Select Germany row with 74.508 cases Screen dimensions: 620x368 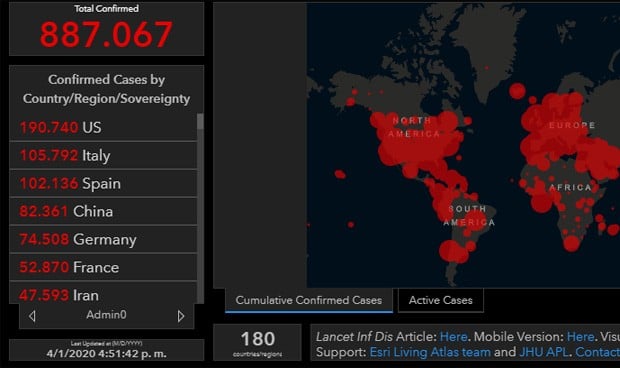point(103,240)
